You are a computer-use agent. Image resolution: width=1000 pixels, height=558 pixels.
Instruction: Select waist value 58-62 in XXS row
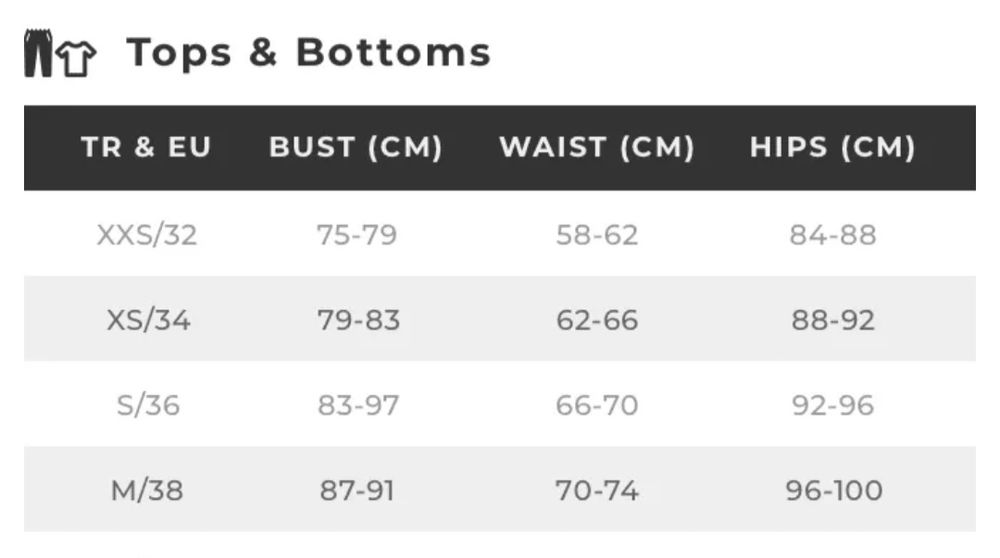[597, 235]
